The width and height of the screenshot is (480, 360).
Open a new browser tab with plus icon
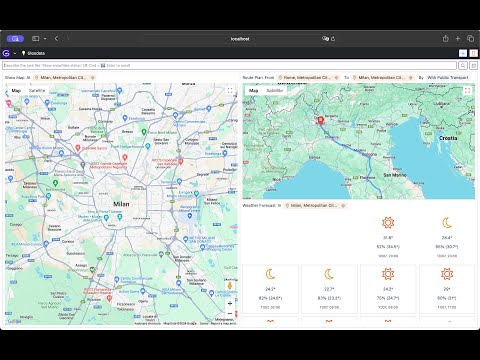pyautogui.click(x=458, y=39)
